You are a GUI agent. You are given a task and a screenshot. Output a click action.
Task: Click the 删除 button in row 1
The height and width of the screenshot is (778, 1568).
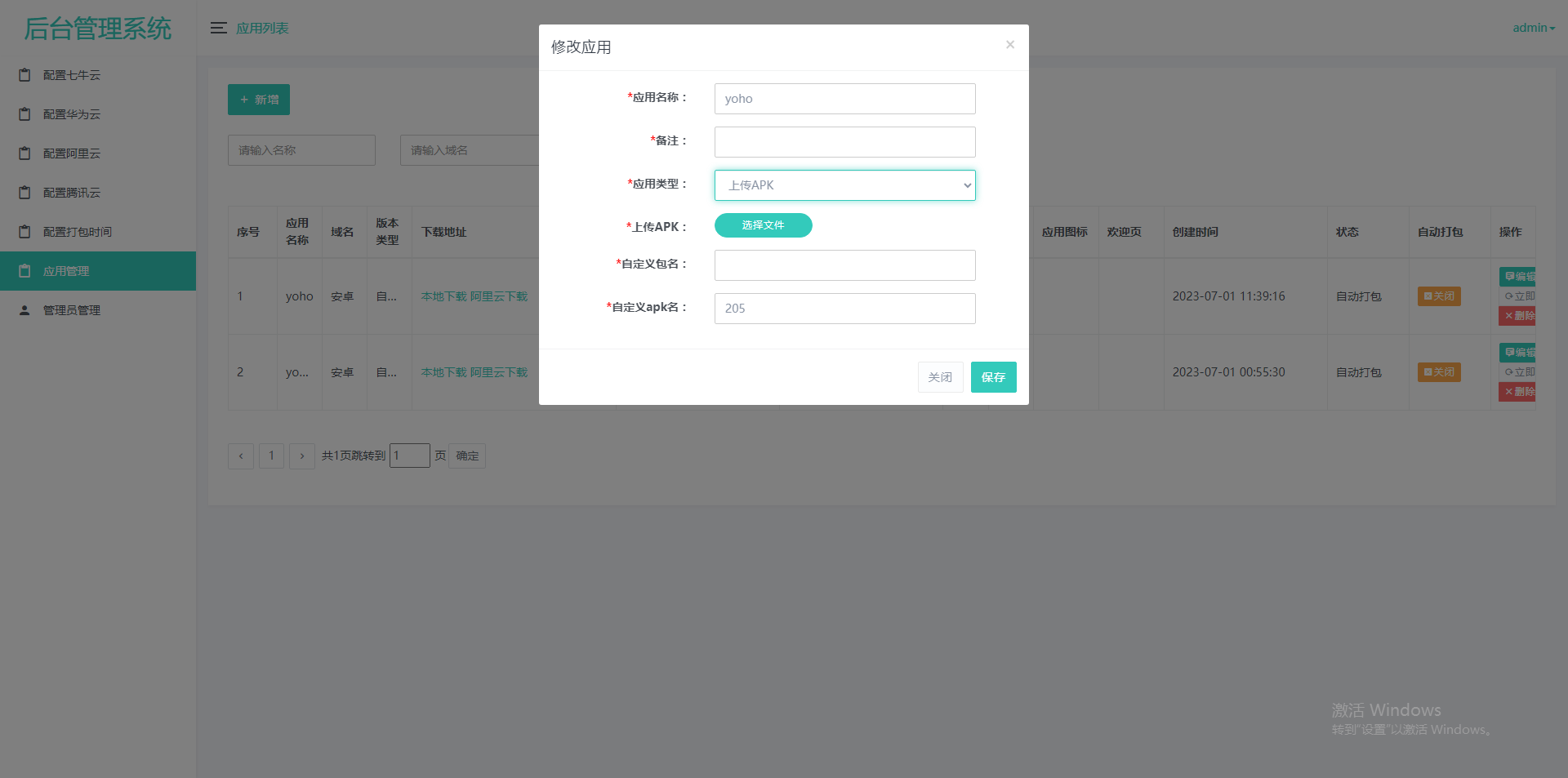point(1518,316)
